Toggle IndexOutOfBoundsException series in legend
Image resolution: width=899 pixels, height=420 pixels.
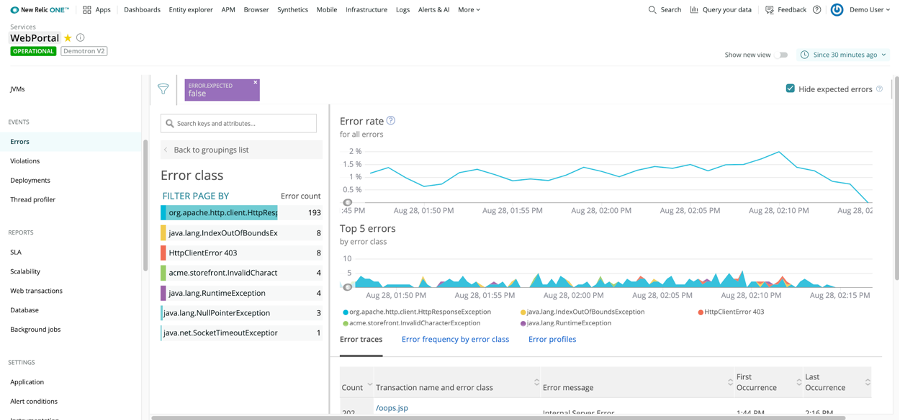582,312
